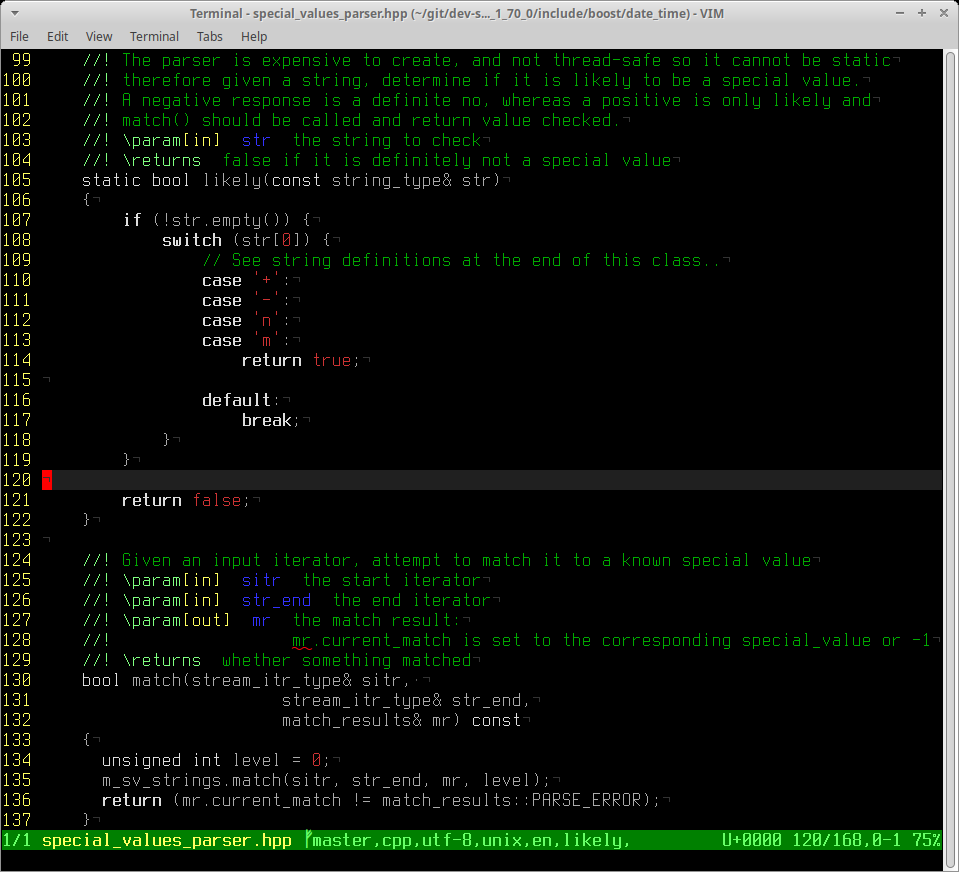Click 'PARSE_ERROR' on line 136
This screenshot has width=959, height=872.
(586, 800)
